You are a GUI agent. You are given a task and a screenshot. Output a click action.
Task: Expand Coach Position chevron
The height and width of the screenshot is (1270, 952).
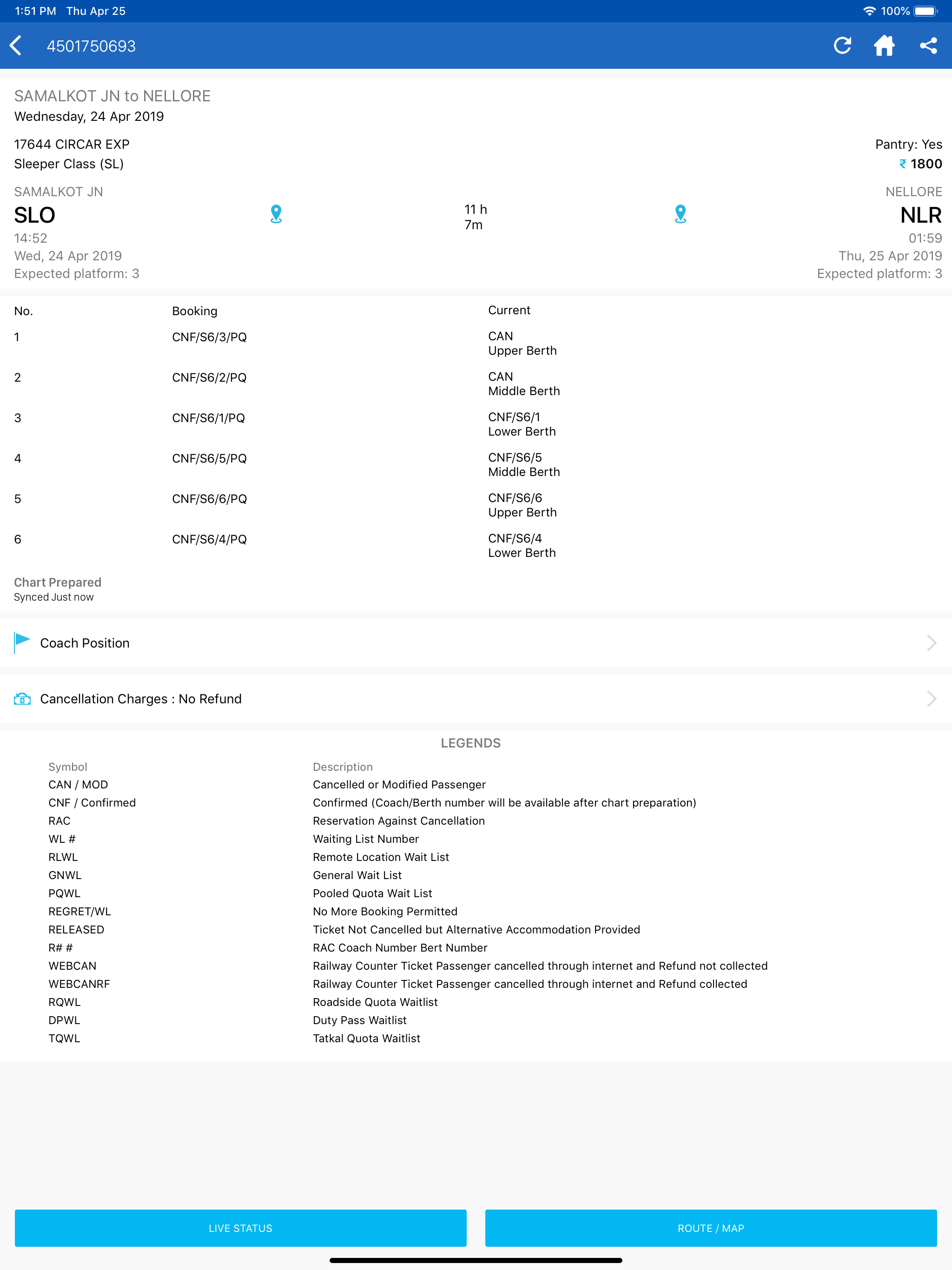[x=932, y=642]
